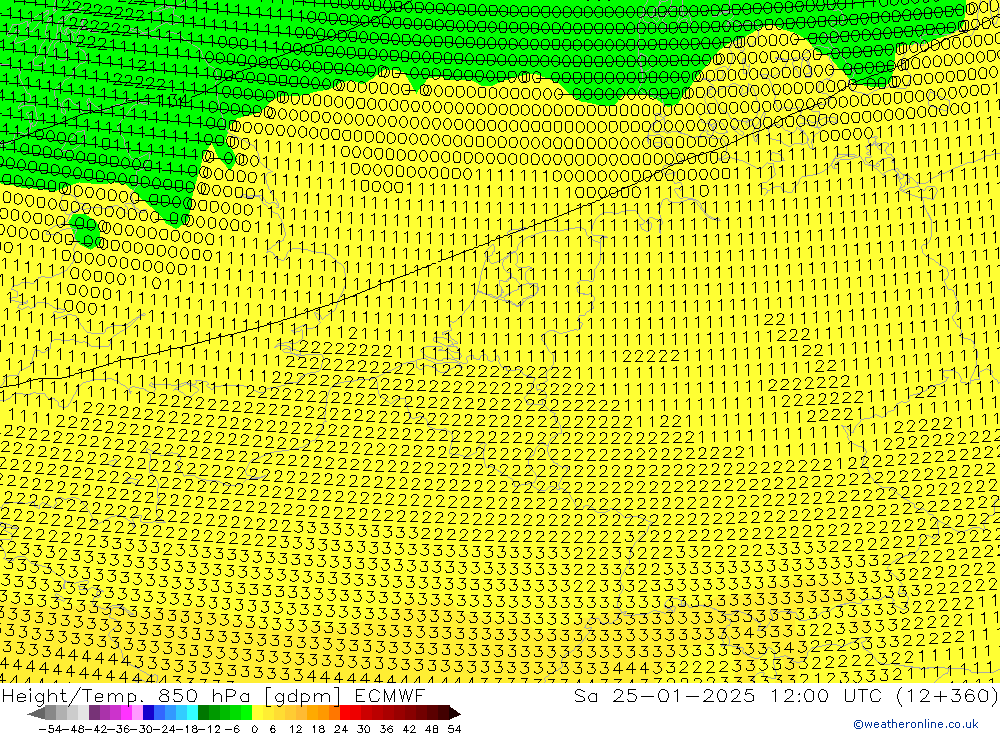Pick the cyan swatch in the legend

coord(192,713)
